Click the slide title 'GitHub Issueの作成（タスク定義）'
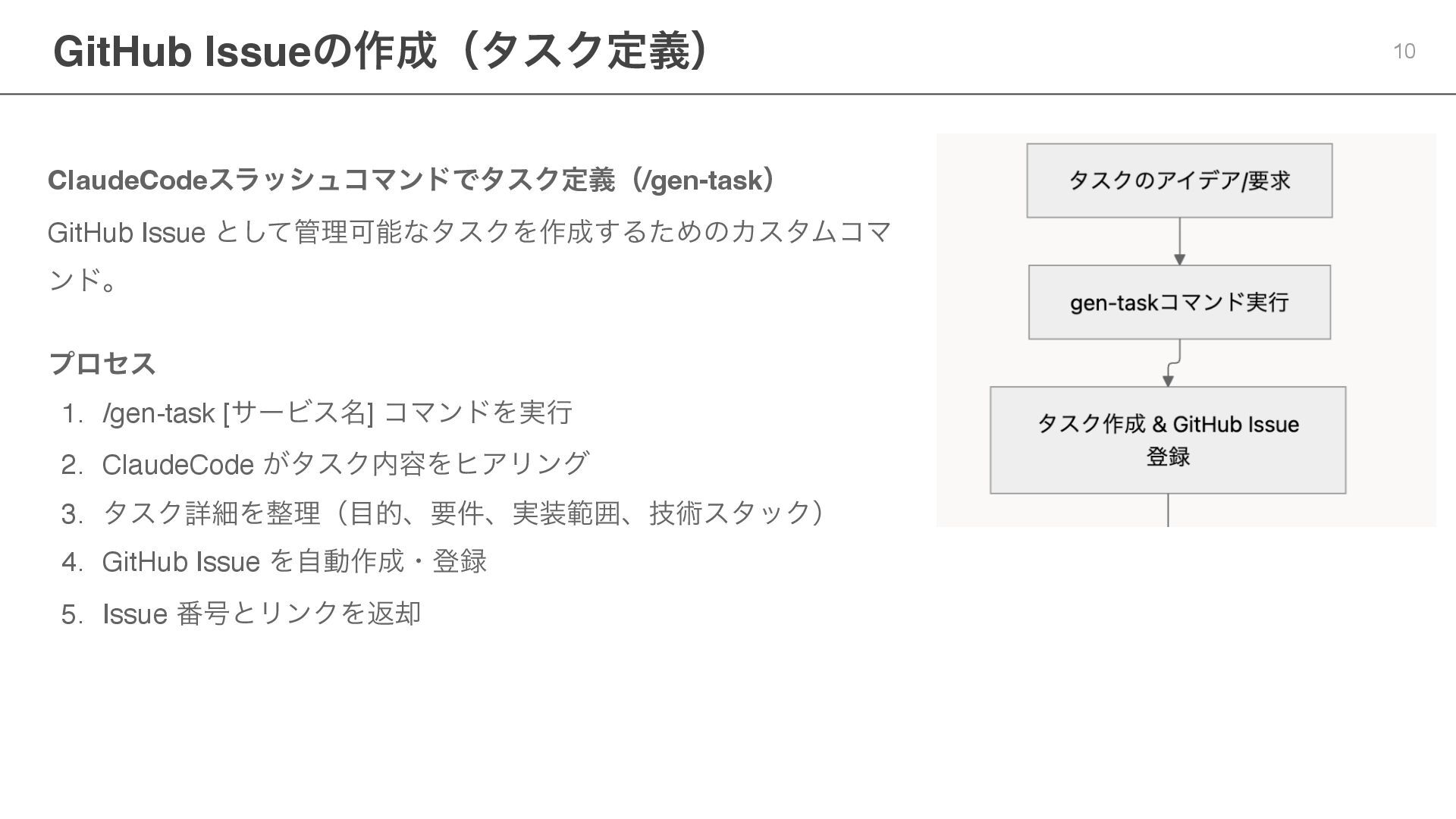The image size is (1456, 819). coord(383,52)
